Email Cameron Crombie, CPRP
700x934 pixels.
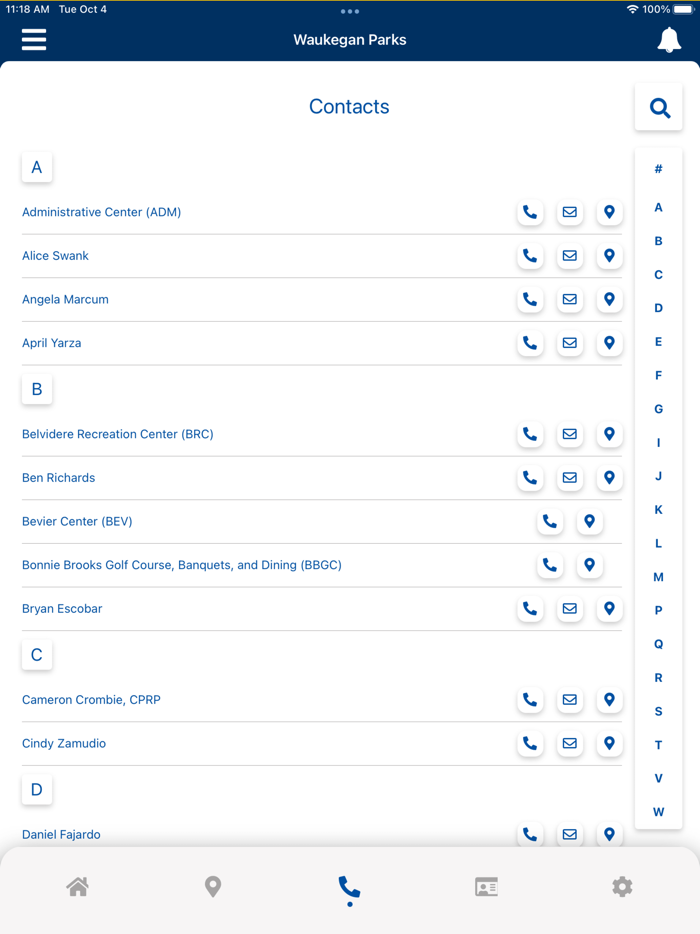pyautogui.click(x=570, y=700)
